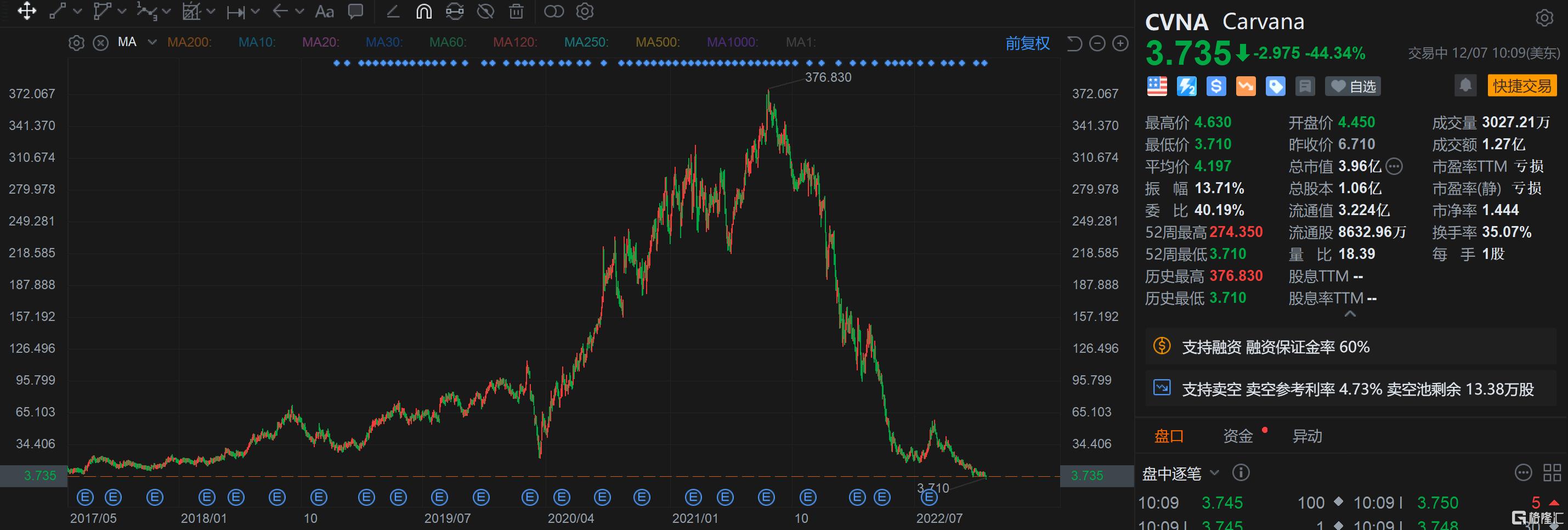1568x530 pixels.
Task: Click the earnings E marker below 3.710 label
Action: pyautogui.click(x=929, y=498)
